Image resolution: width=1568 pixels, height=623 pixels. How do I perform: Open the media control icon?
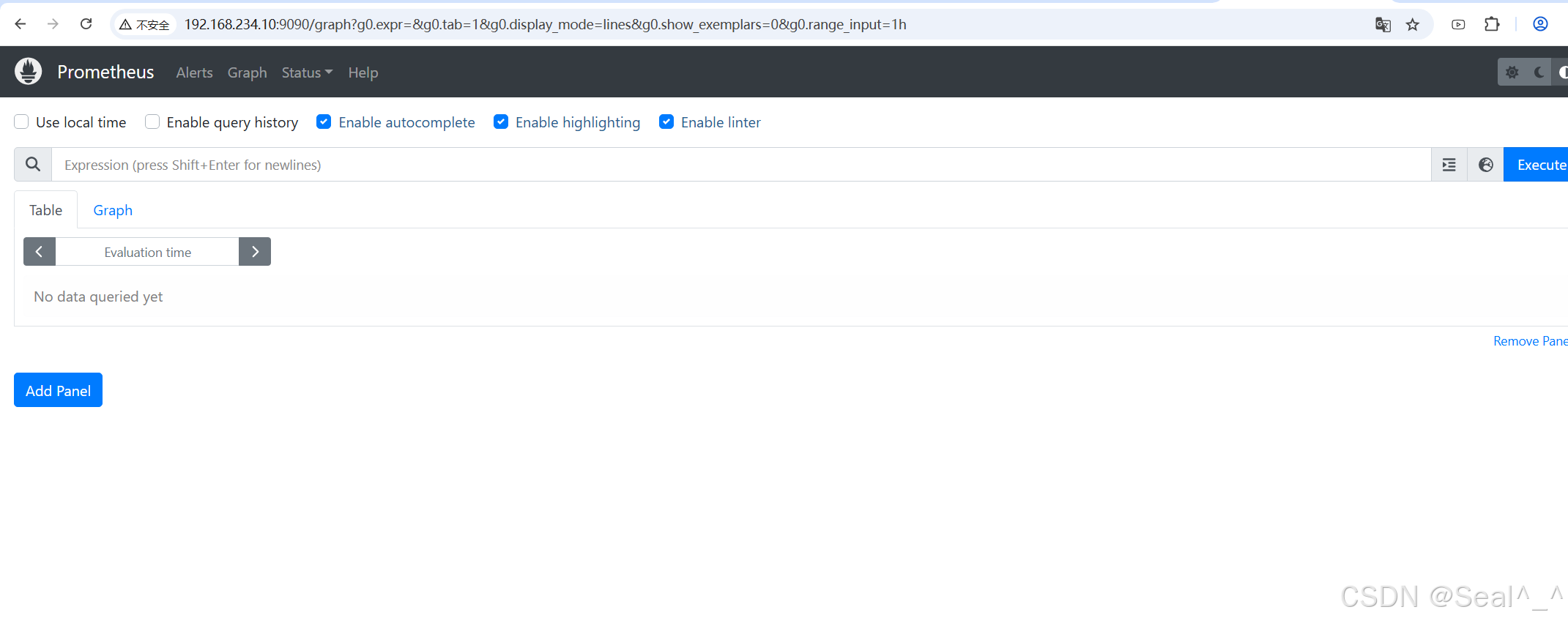click(1458, 25)
